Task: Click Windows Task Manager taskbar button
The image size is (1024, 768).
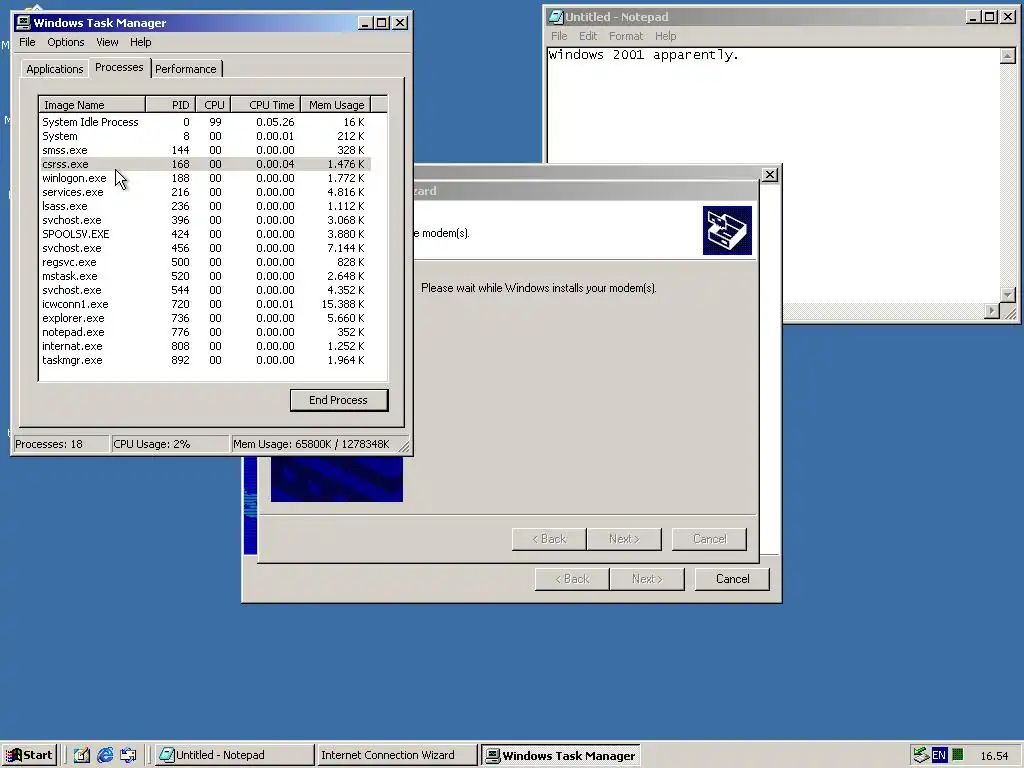Action: (x=561, y=755)
